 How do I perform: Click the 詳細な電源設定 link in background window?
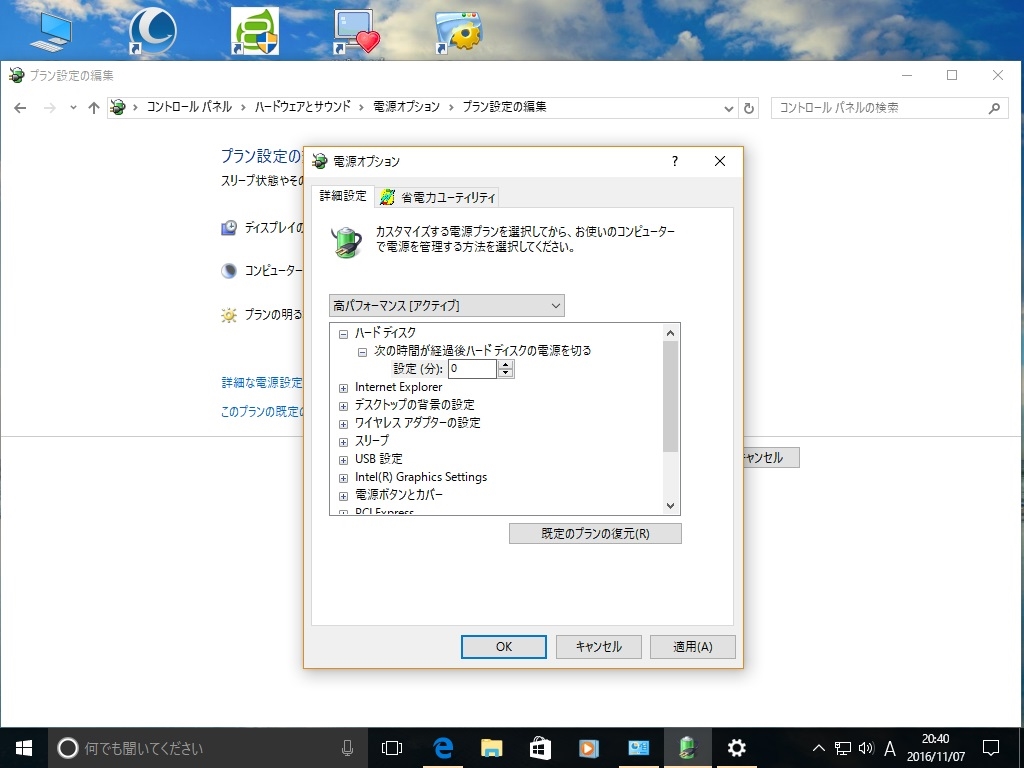(x=262, y=383)
